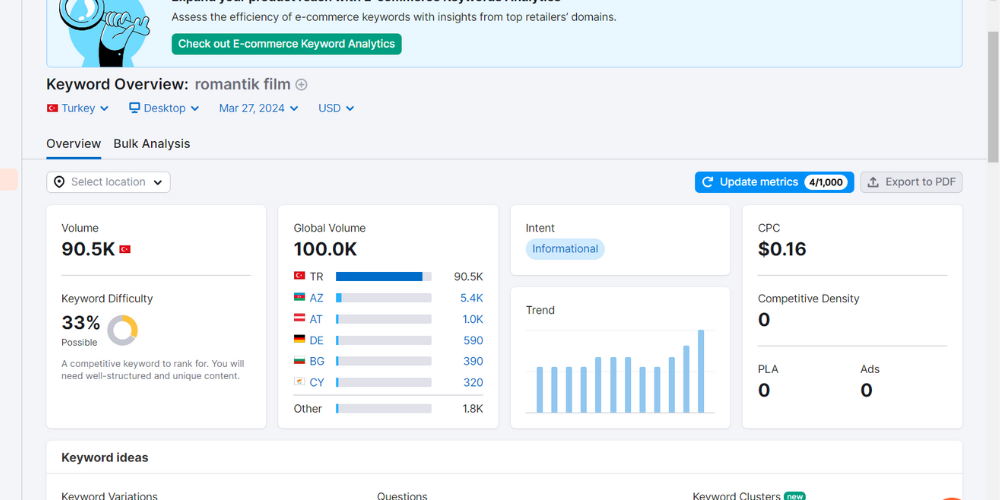Open the Turkey country dropdown
The height and width of the screenshot is (500, 1000).
pos(78,108)
